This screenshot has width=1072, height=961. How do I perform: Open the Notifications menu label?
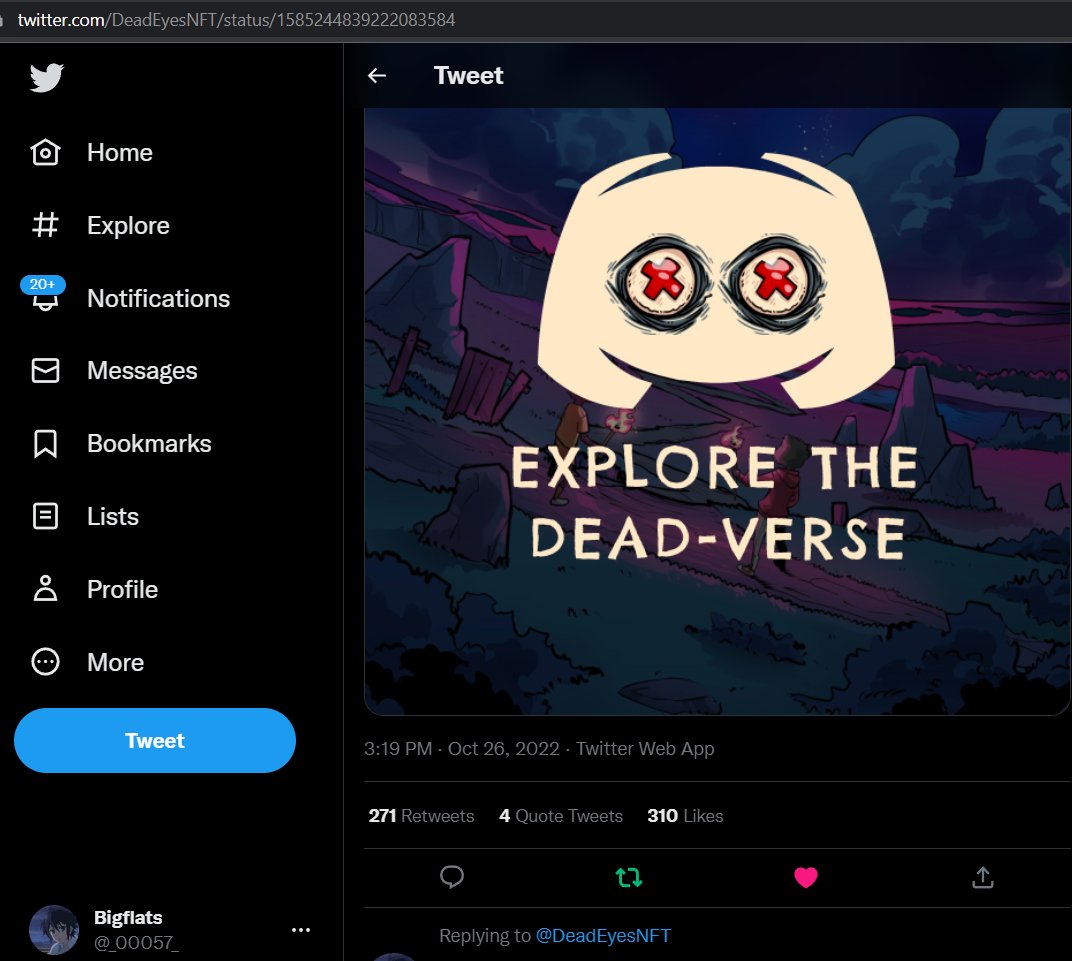tap(159, 299)
